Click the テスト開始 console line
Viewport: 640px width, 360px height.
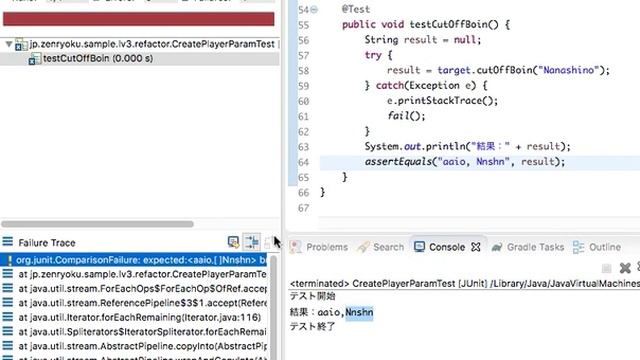pos(312,296)
